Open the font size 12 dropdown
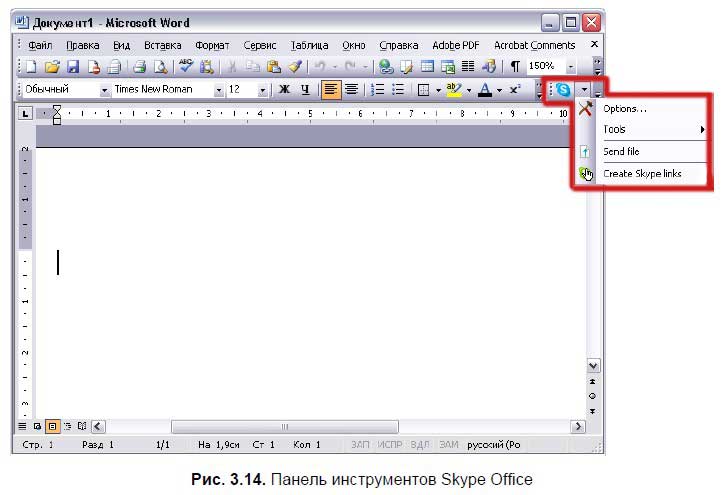Viewport: 723px width, 495px height. coord(263,90)
